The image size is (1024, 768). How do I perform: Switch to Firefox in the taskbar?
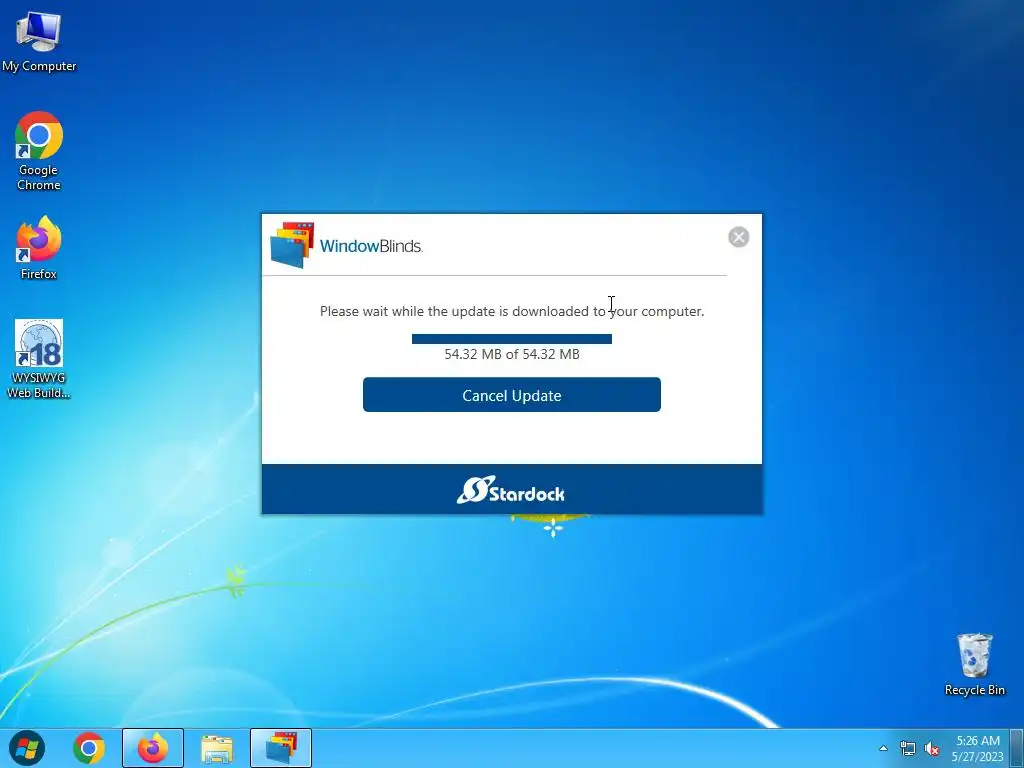click(x=153, y=748)
